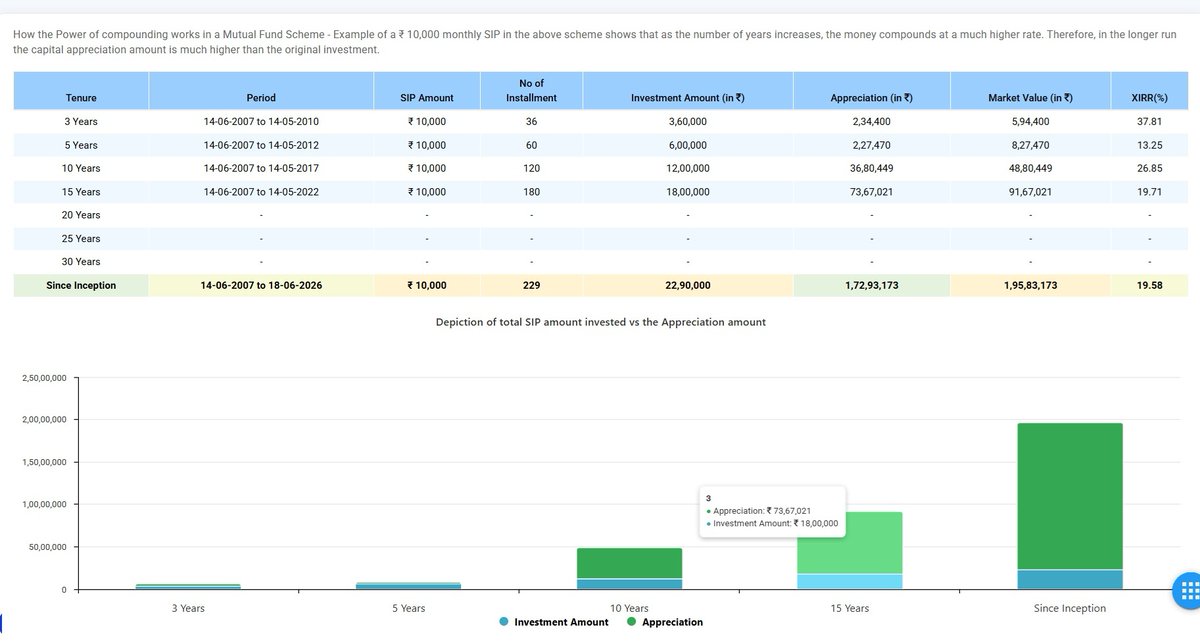The image size is (1200, 644).
Task: Click the No of Installment column header
Action: (531, 91)
